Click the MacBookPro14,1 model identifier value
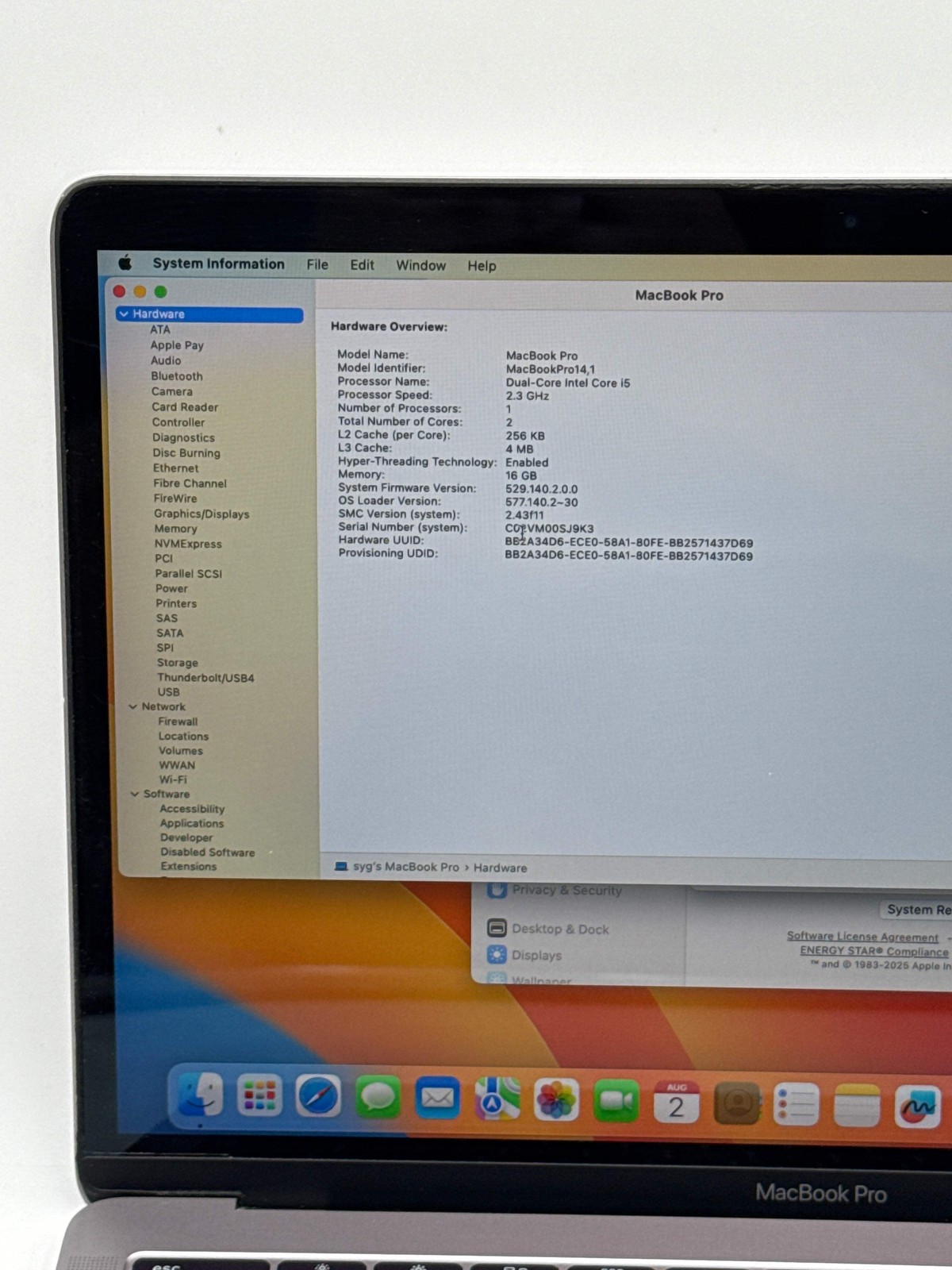Screen dimensions: 952x1270 point(551,369)
